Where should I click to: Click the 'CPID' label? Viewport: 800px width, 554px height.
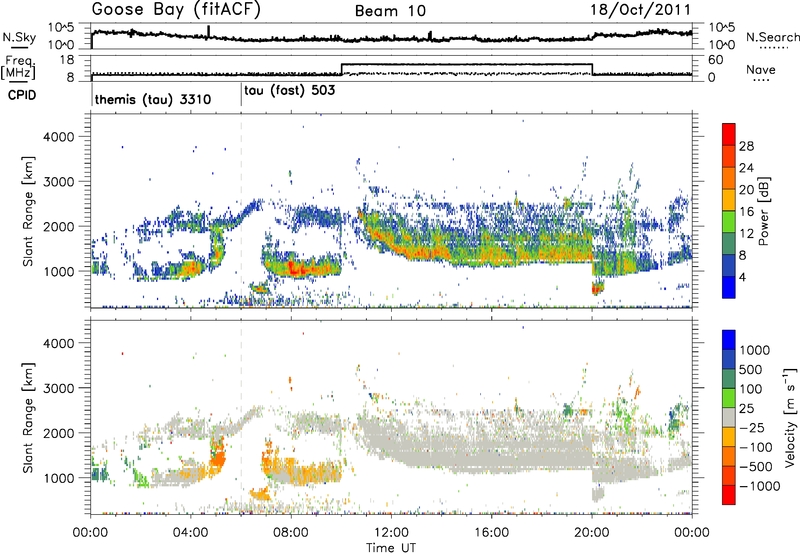pyautogui.click(x=22, y=95)
